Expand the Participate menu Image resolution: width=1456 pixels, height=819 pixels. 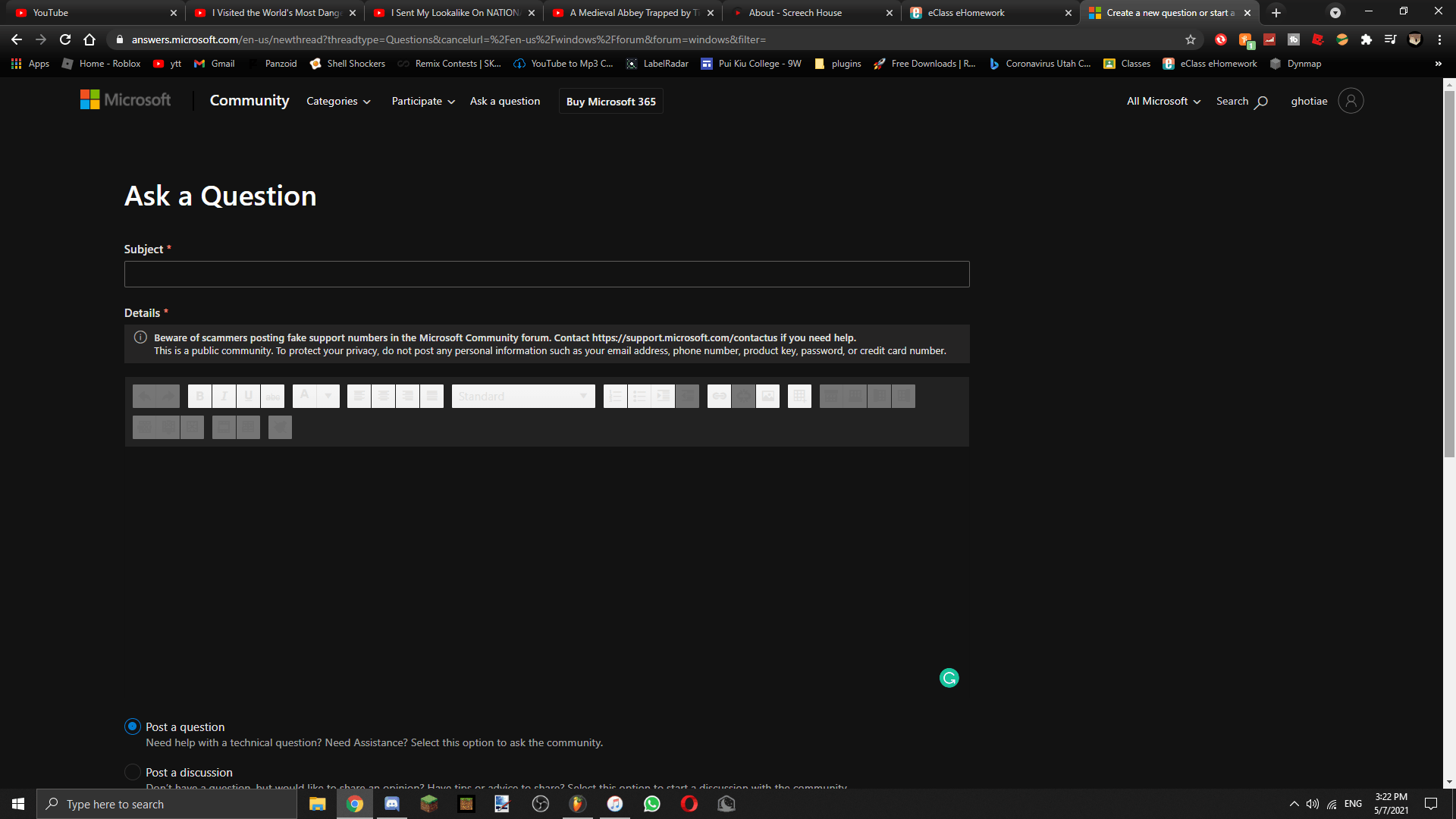423,101
